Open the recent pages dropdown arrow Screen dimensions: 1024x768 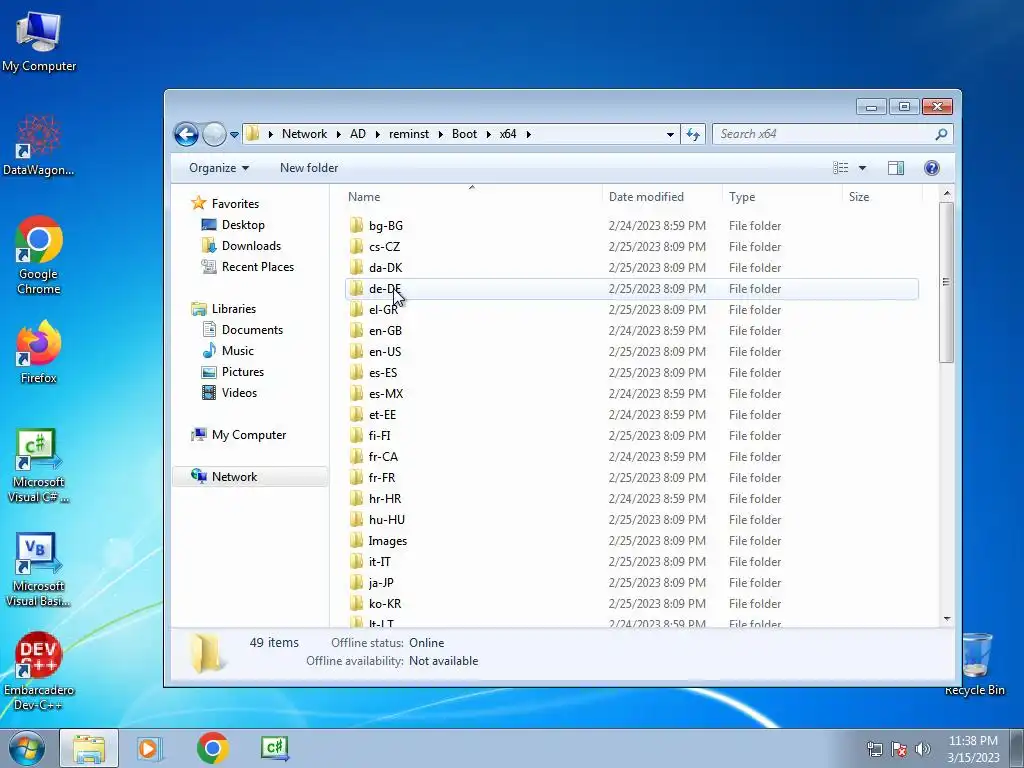pos(234,135)
